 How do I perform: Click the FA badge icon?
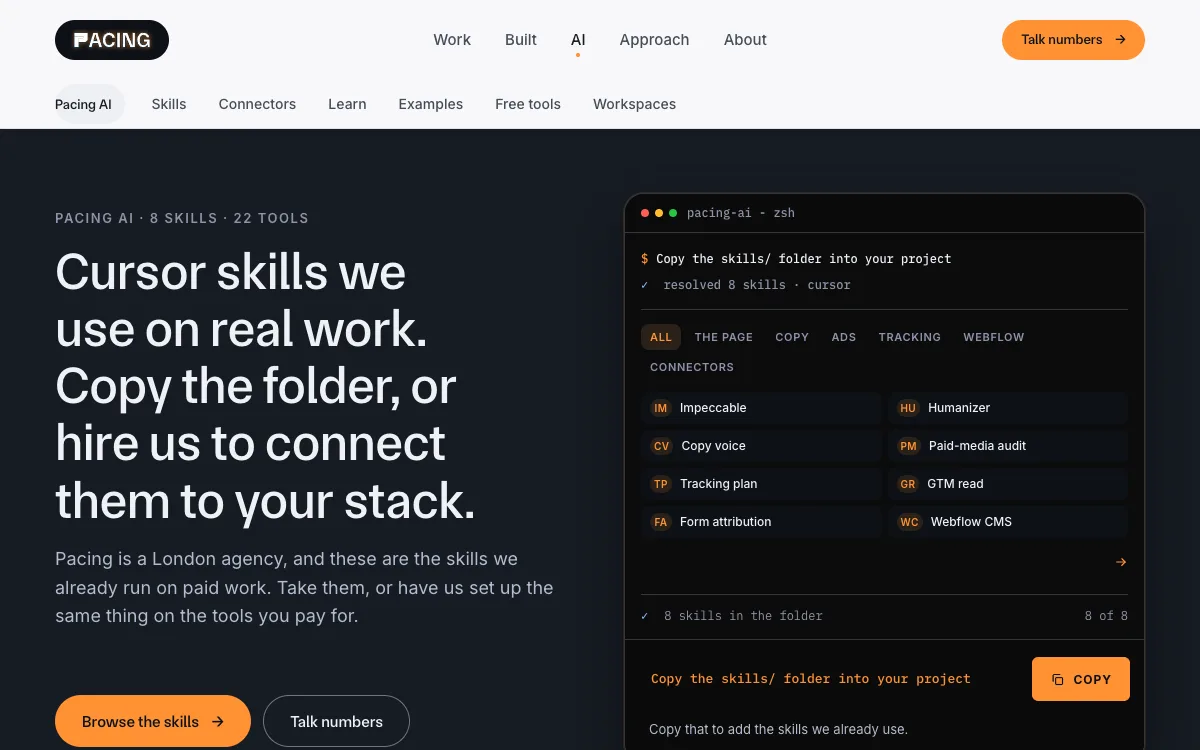pos(660,522)
